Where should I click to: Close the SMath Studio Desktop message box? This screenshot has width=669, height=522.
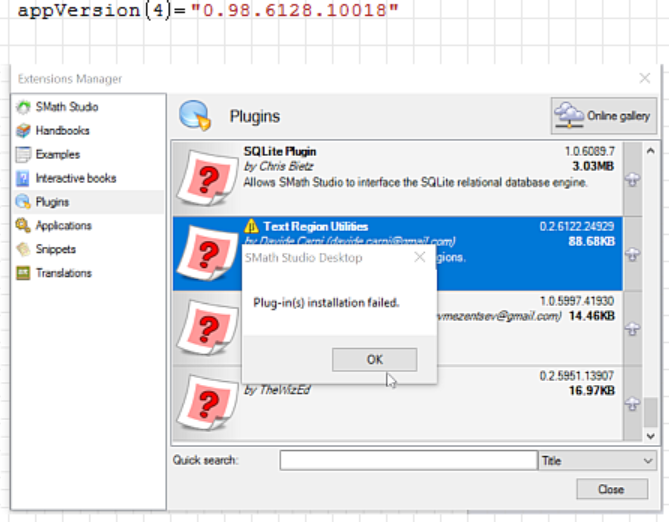(x=420, y=257)
